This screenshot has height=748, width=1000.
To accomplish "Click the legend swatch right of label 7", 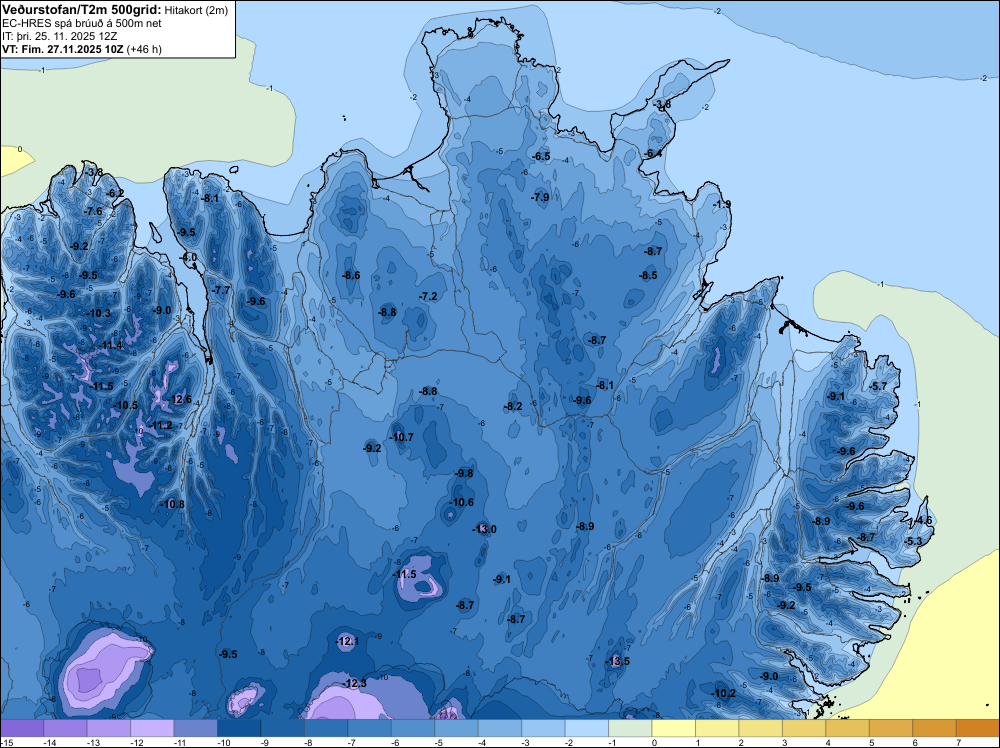I will pyautogui.click(x=978, y=728).
